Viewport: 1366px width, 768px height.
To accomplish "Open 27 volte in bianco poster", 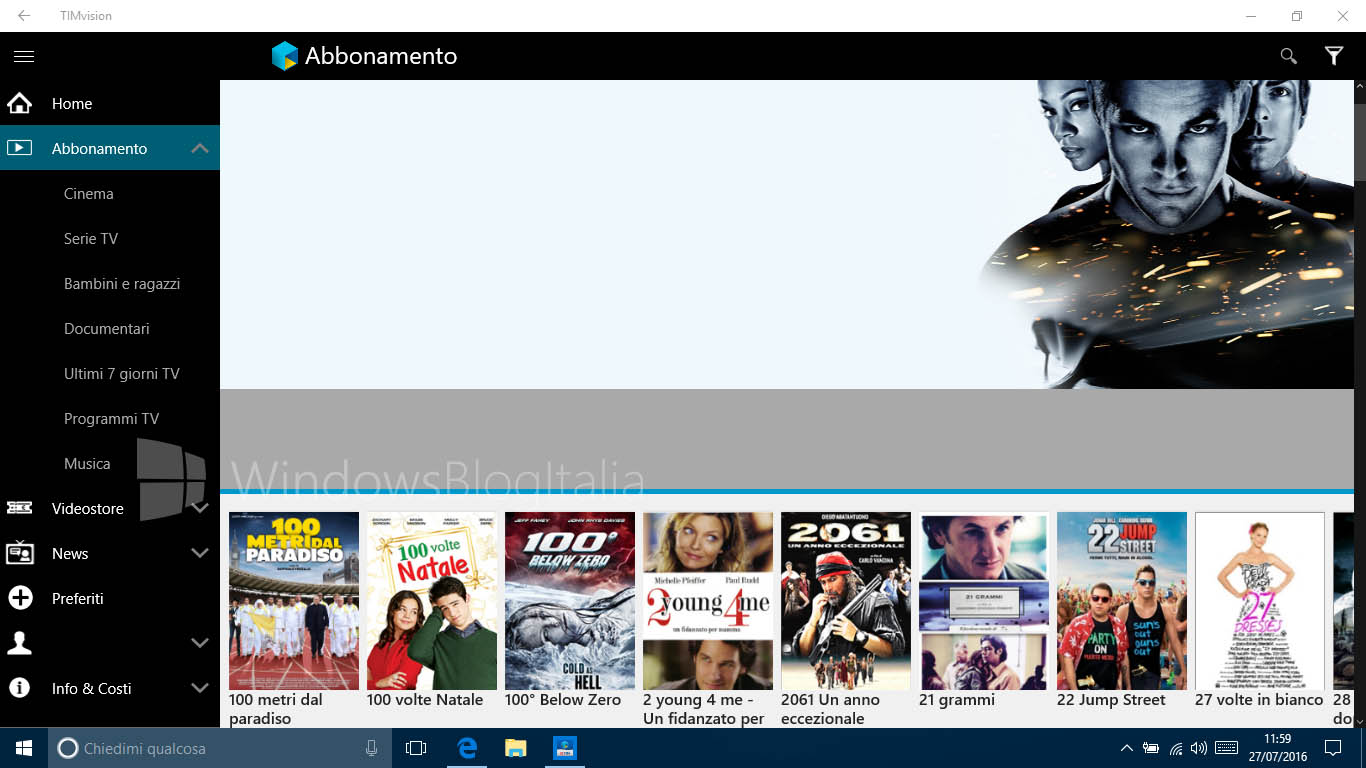I will [x=1260, y=601].
